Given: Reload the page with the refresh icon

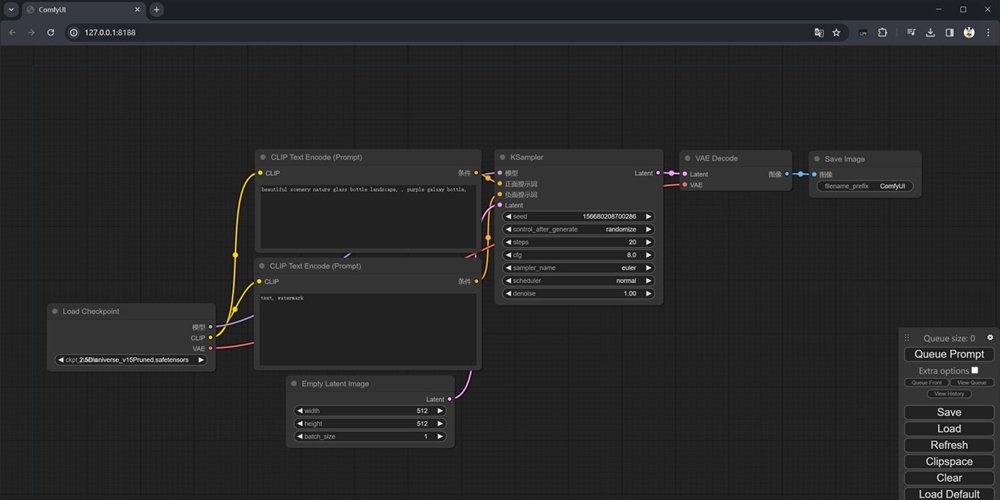Looking at the screenshot, I should [50, 33].
